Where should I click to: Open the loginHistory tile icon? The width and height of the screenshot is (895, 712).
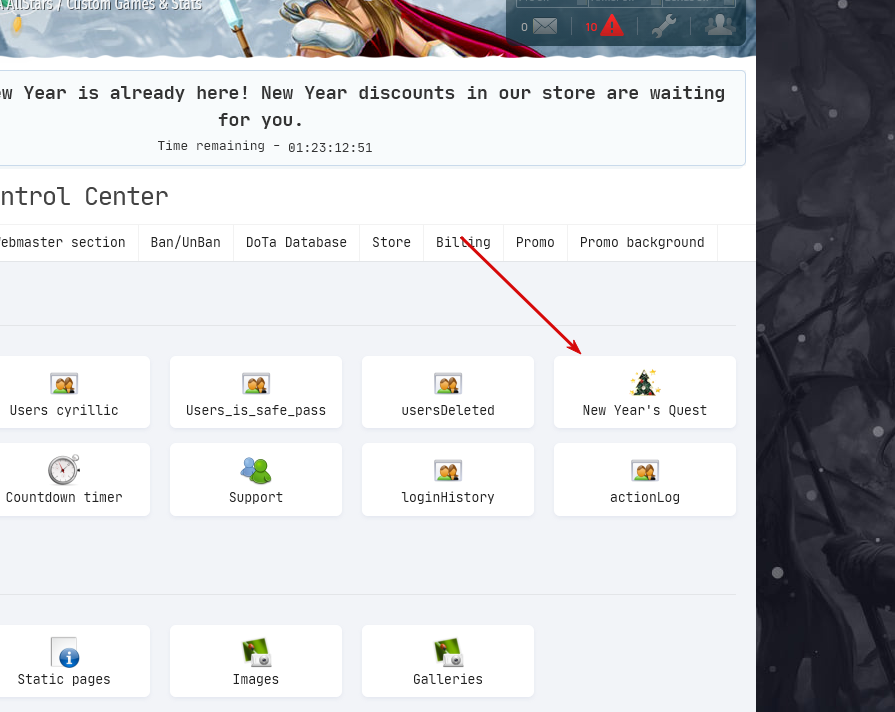(x=448, y=470)
